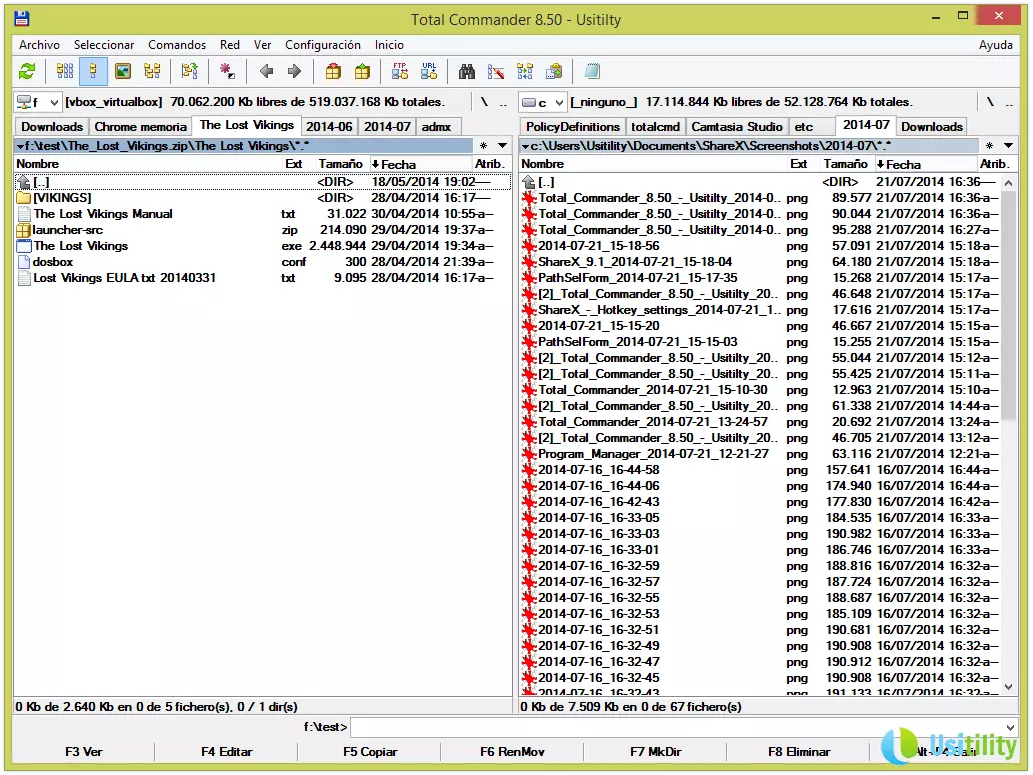The image size is (1033, 775).
Task: Click the green Refresh icon in toolbar
Action: (27, 71)
